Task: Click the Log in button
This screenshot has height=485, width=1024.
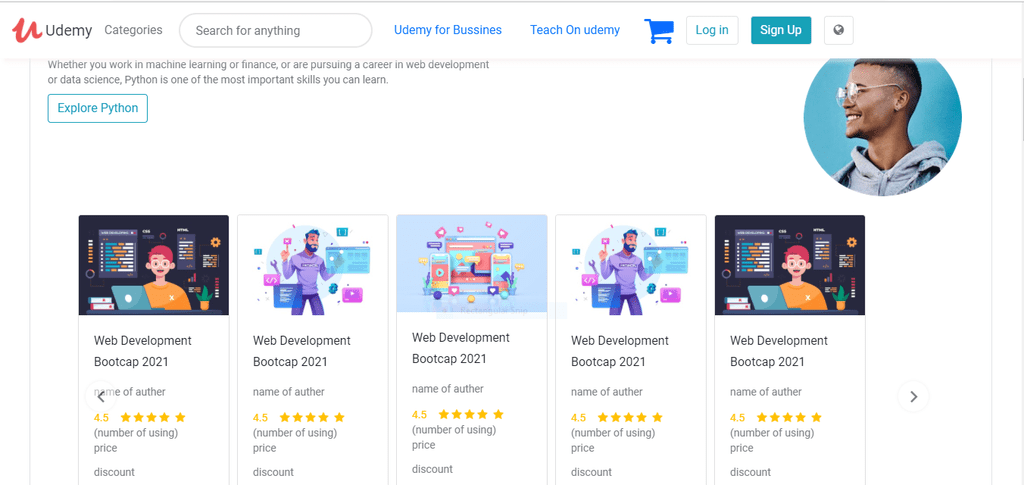Action: click(x=712, y=30)
